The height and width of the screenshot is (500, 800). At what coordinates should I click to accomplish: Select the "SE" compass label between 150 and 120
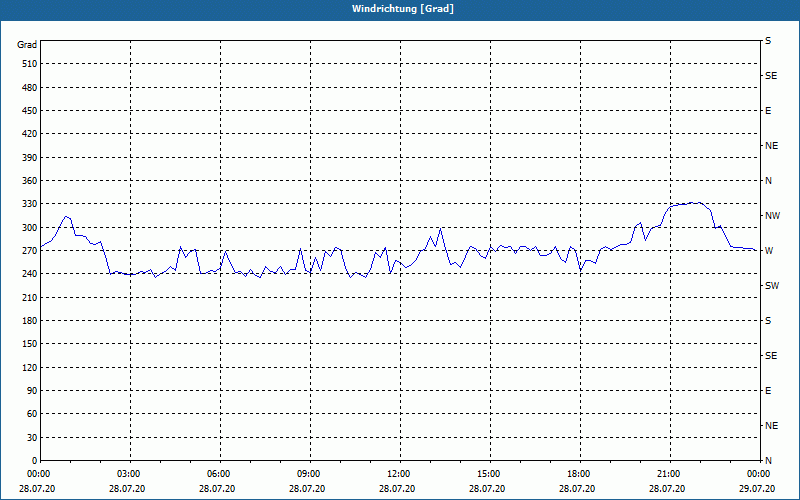tap(771, 356)
